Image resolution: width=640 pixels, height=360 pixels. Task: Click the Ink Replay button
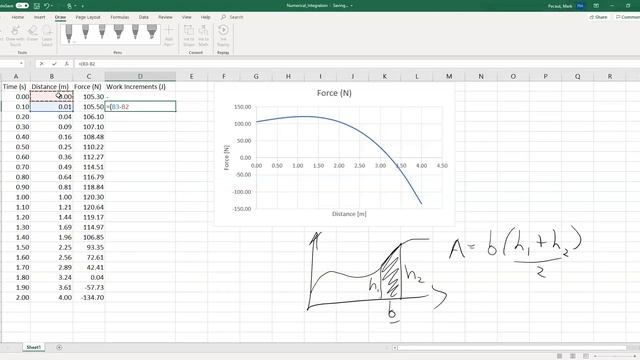[x=223, y=36]
